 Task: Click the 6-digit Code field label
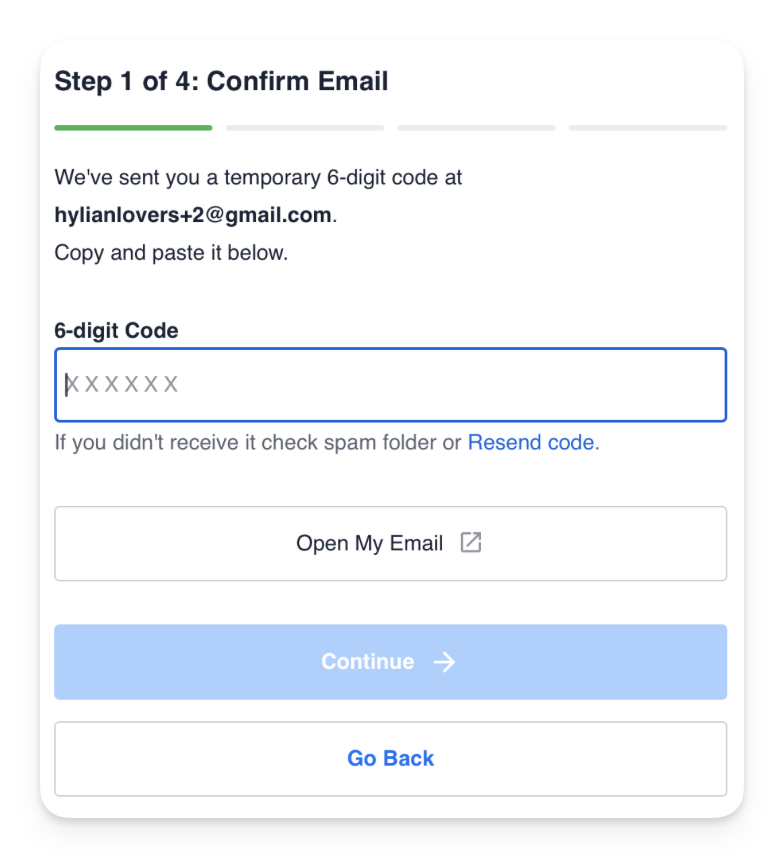click(x=116, y=331)
